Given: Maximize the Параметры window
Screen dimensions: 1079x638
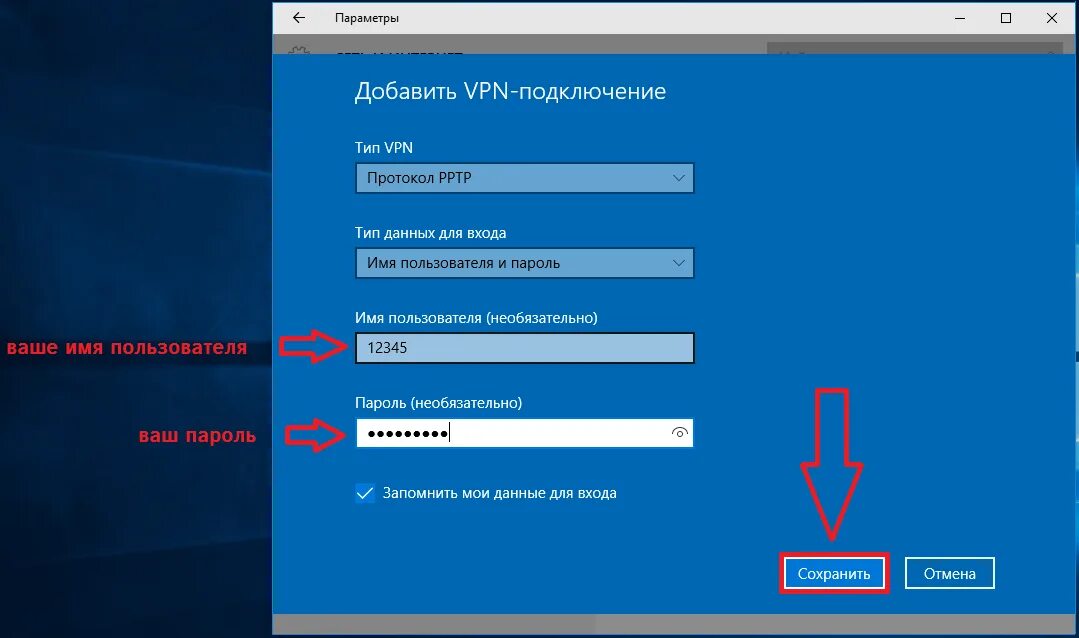Looking at the screenshot, I should [x=1006, y=18].
